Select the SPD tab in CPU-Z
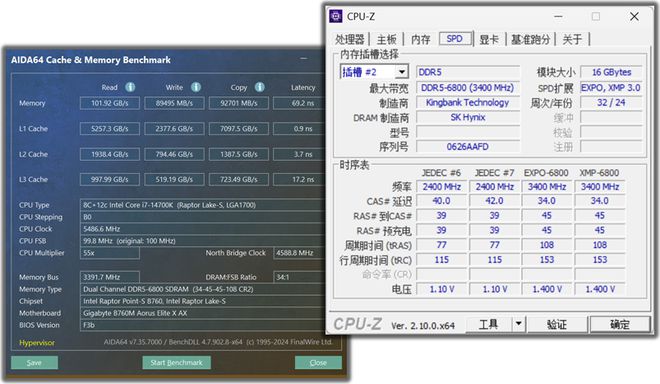The image size is (660, 384). click(x=455, y=39)
